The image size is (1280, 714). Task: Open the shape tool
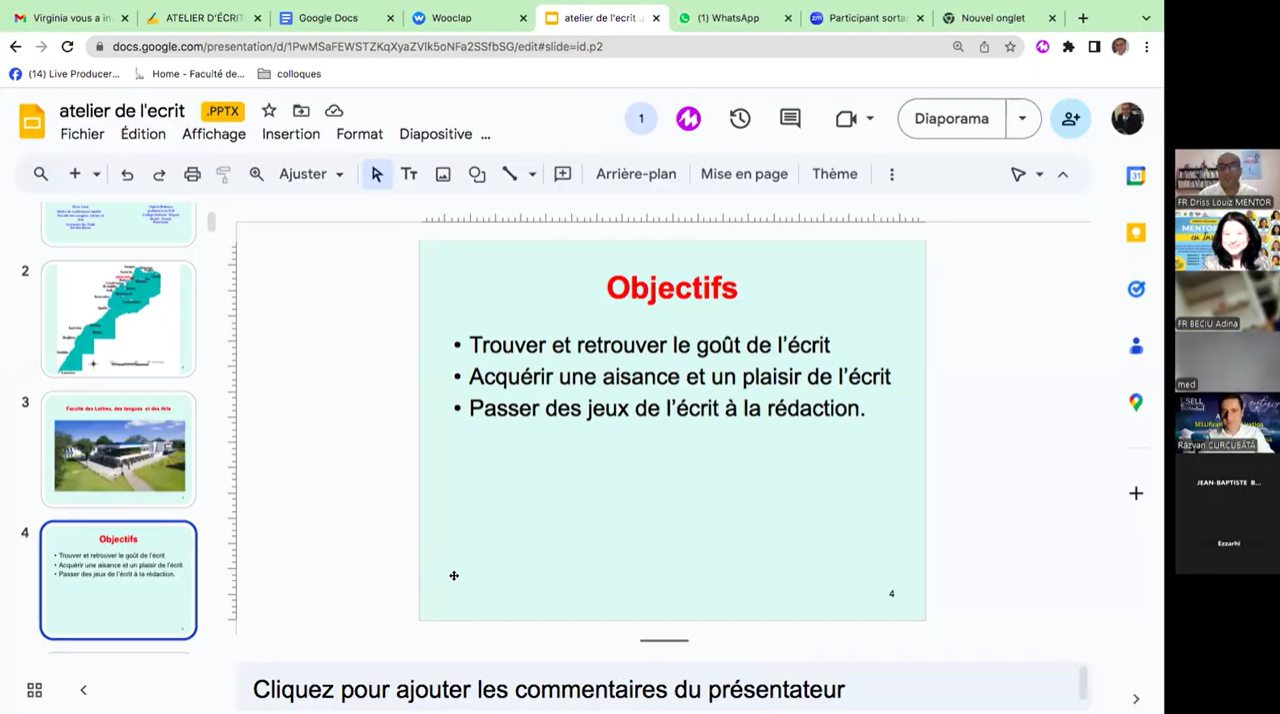[477, 174]
